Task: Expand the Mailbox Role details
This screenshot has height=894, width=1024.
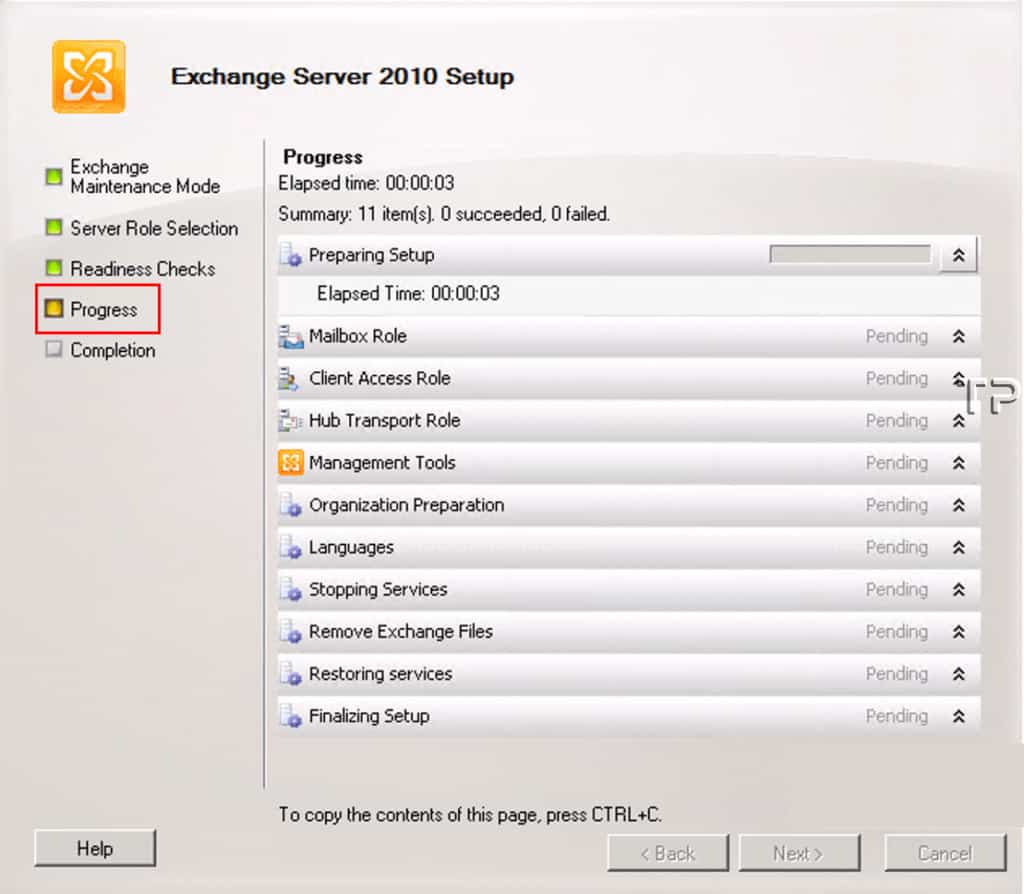Action: tap(959, 336)
